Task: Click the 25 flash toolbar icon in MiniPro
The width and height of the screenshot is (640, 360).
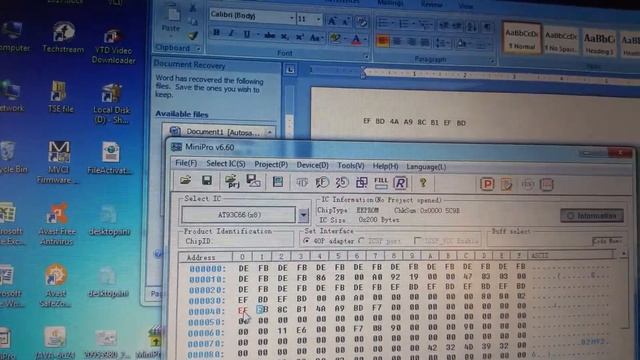Action: click(342, 182)
